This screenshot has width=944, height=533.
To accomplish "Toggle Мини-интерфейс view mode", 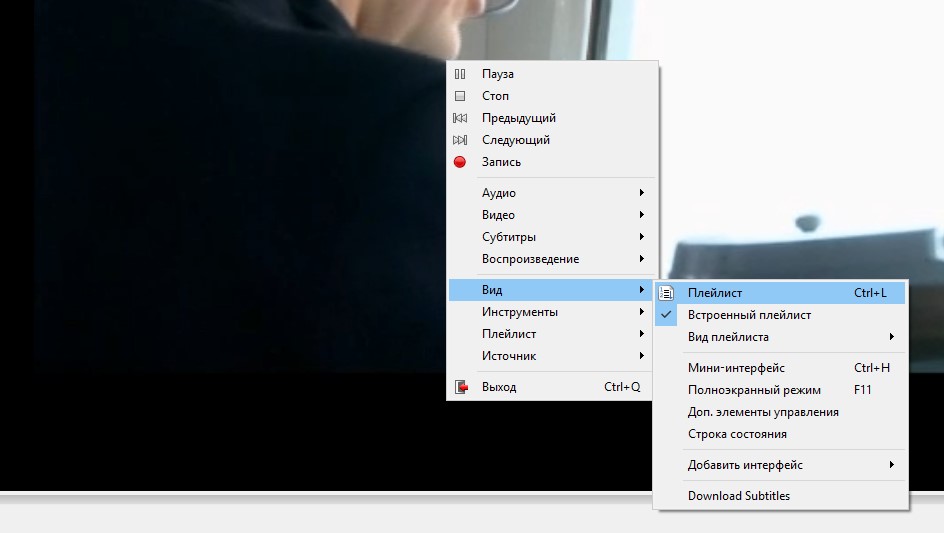I will point(736,368).
